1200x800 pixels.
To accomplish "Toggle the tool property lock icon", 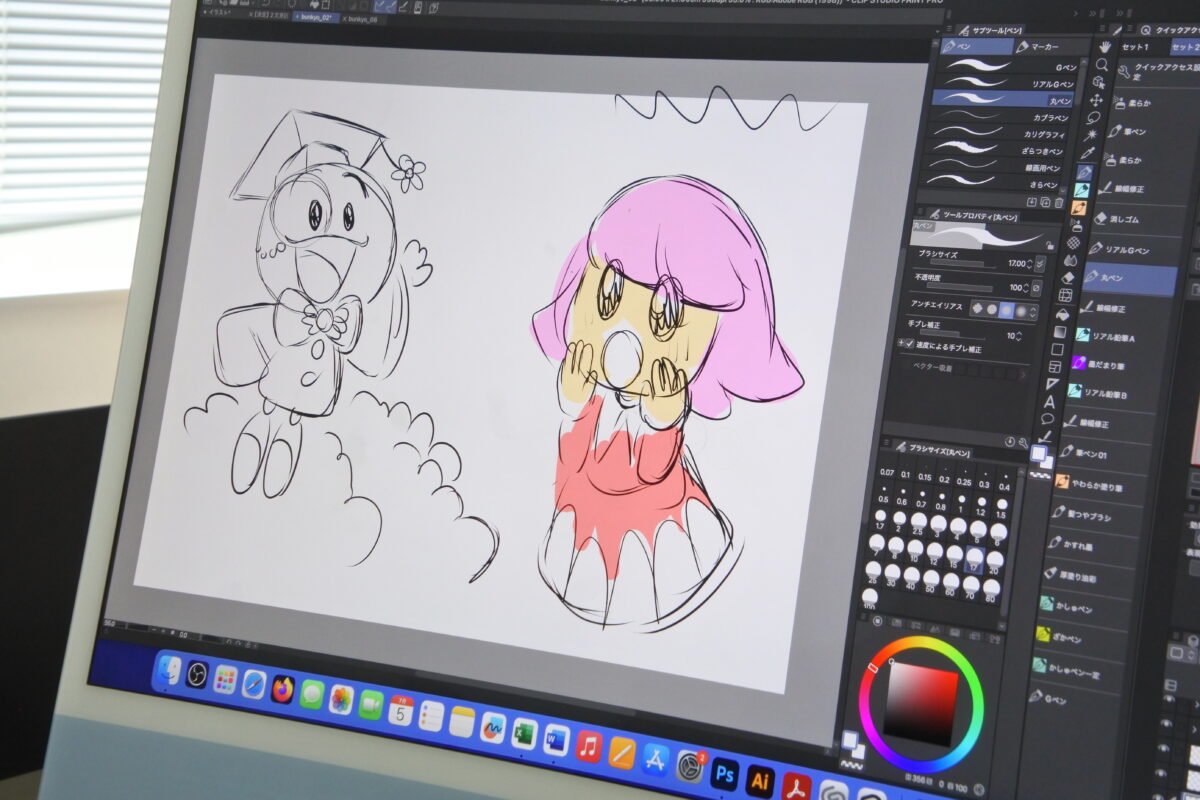I will pos(1049,243).
